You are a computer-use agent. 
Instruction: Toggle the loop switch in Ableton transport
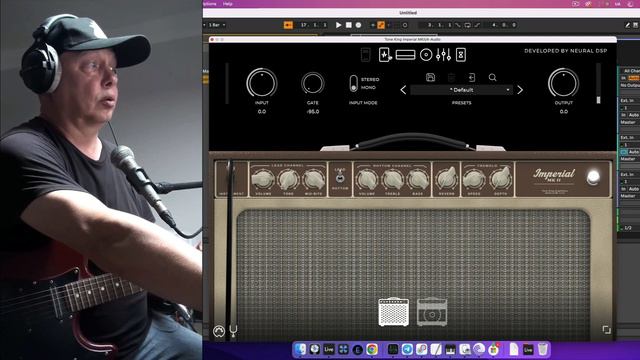coord(467,25)
